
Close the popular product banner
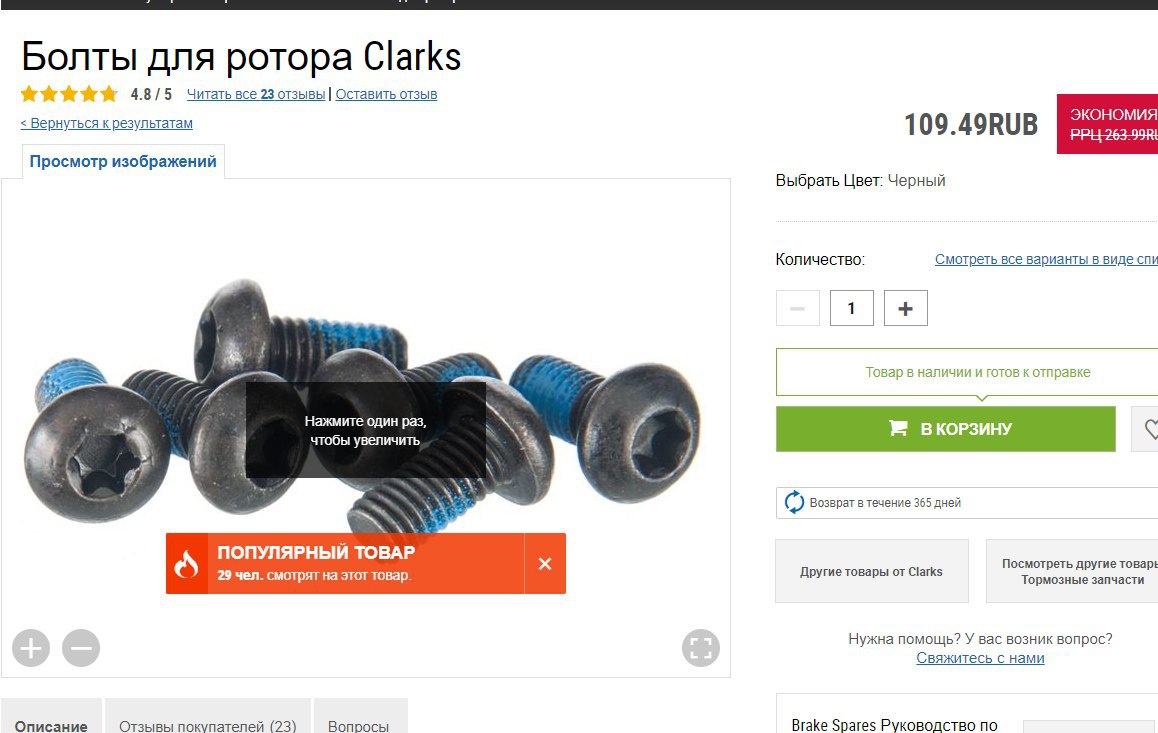pos(545,564)
